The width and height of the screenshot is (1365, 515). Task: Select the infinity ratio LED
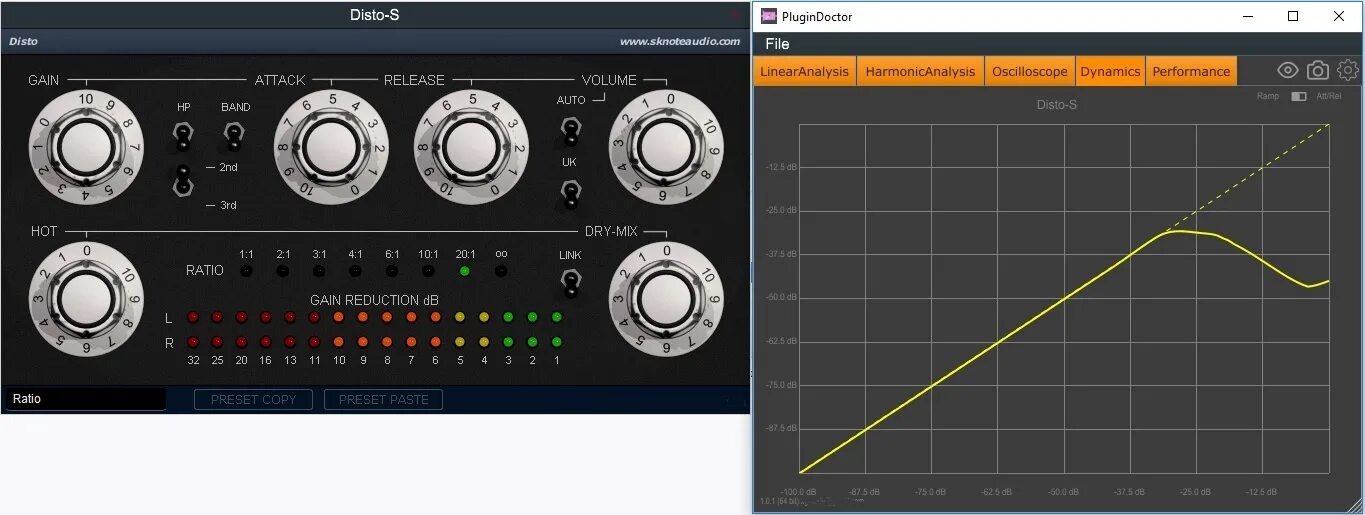click(x=501, y=270)
